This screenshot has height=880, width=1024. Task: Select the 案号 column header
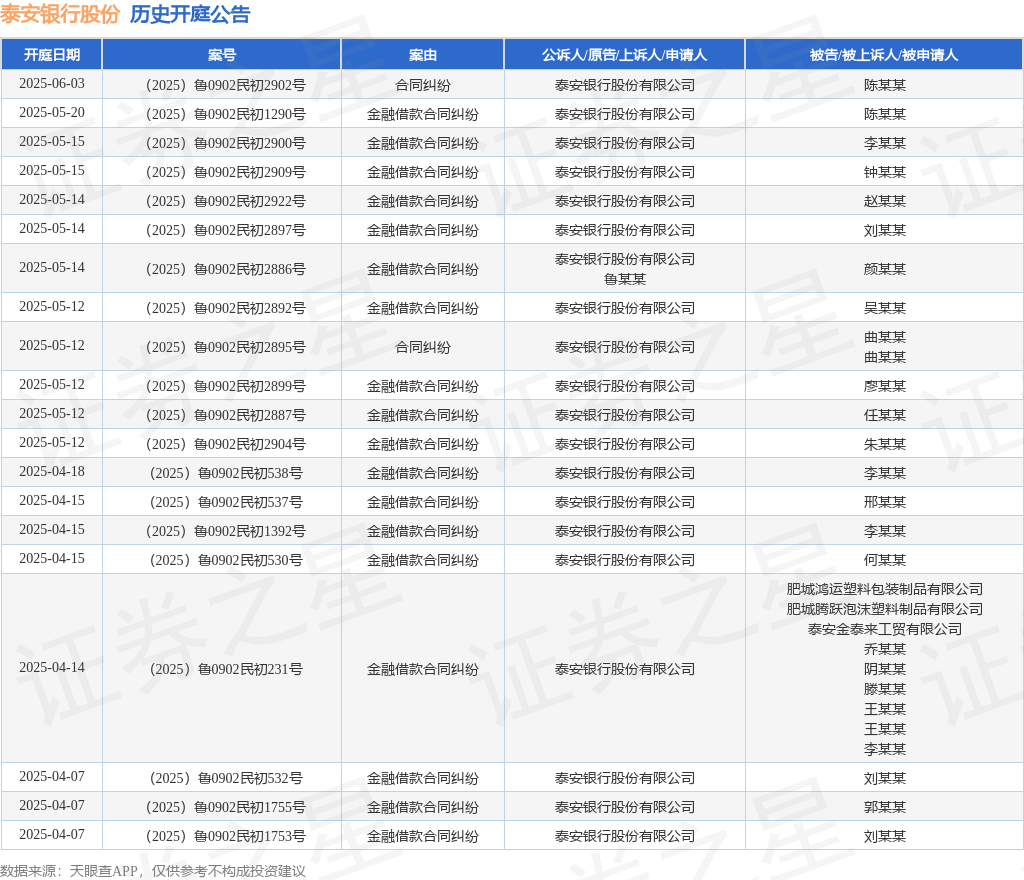click(222, 55)
